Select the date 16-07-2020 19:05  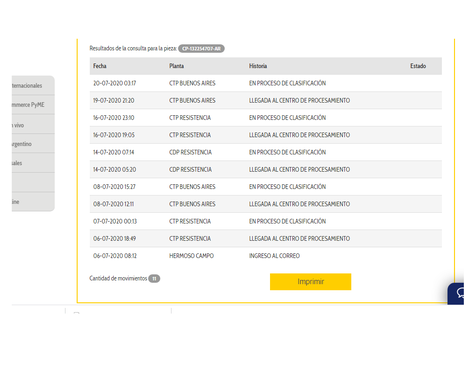(x=114, y=135)
